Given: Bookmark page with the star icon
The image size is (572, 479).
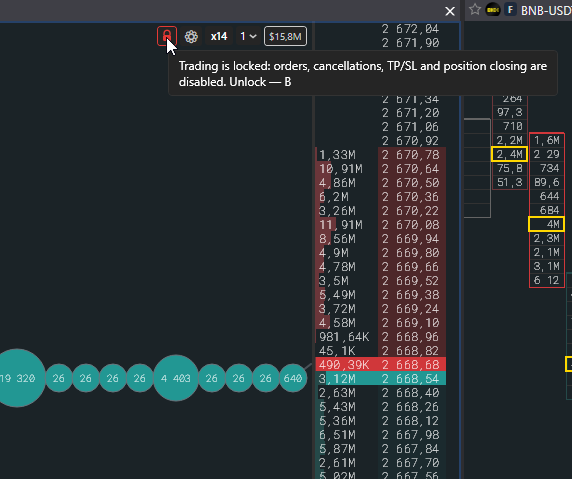Looking at the screenshot, I should point(475,9).
